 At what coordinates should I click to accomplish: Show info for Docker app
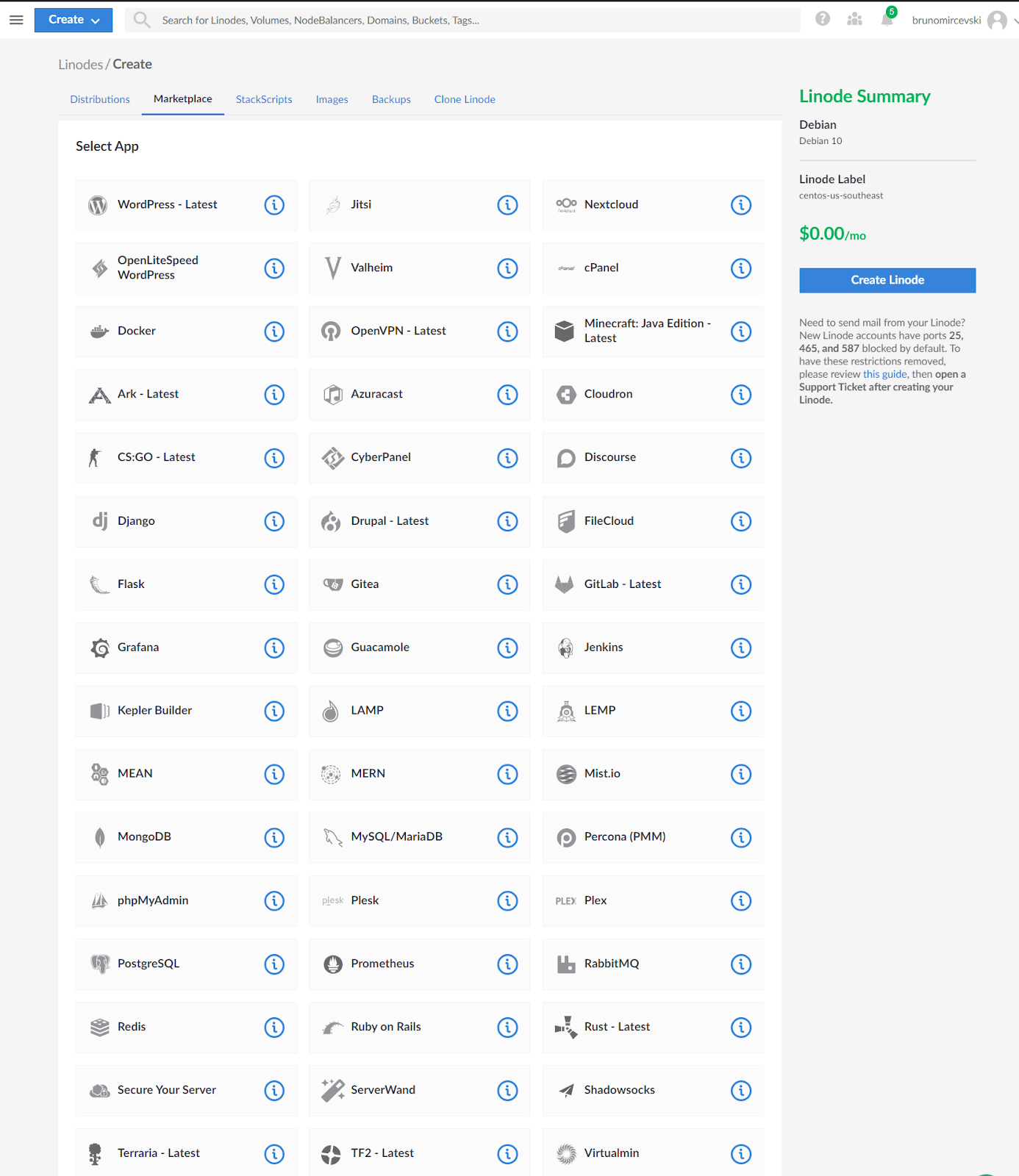(x=274, y=331)
